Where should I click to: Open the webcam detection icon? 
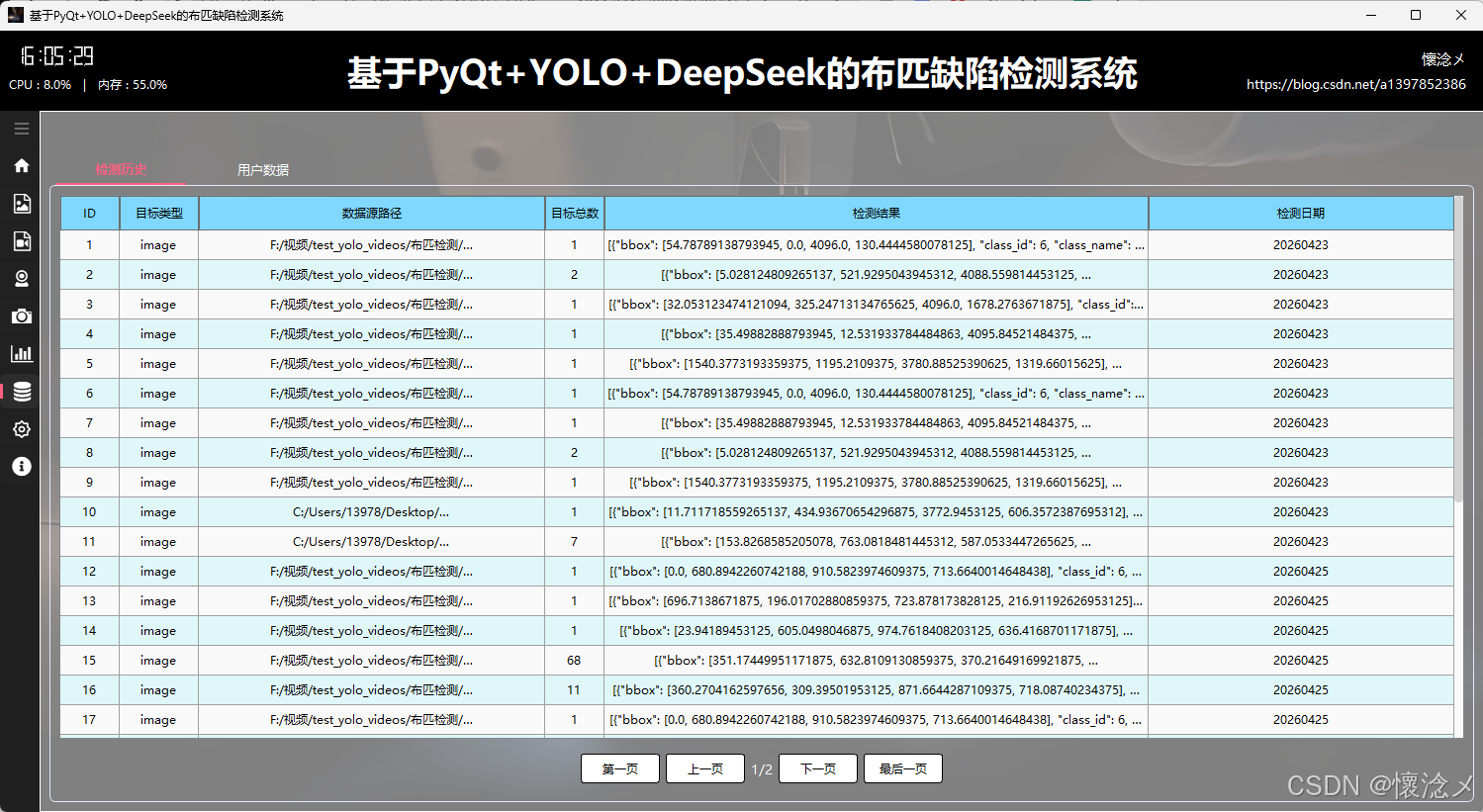[x=21, y=278]
